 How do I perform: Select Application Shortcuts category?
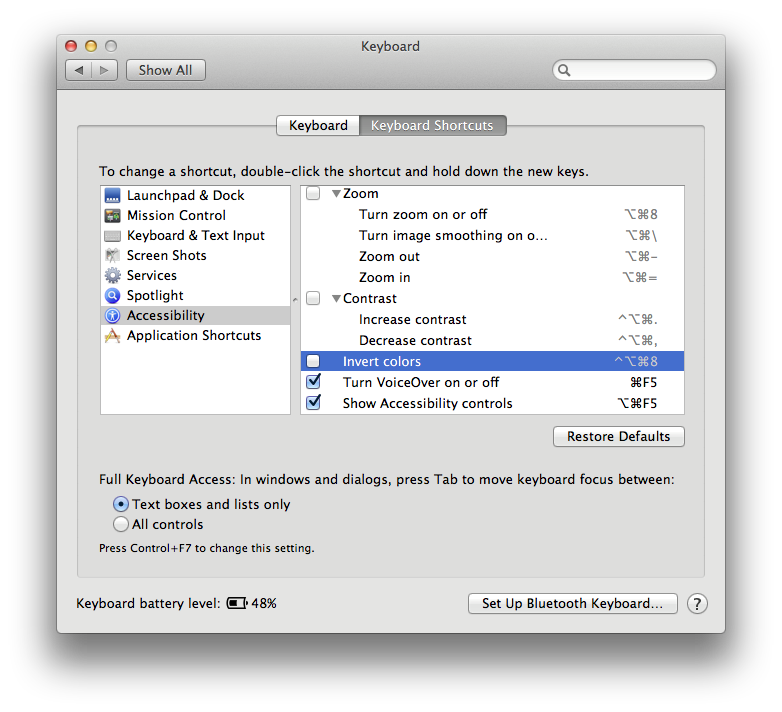coord(194,336)
